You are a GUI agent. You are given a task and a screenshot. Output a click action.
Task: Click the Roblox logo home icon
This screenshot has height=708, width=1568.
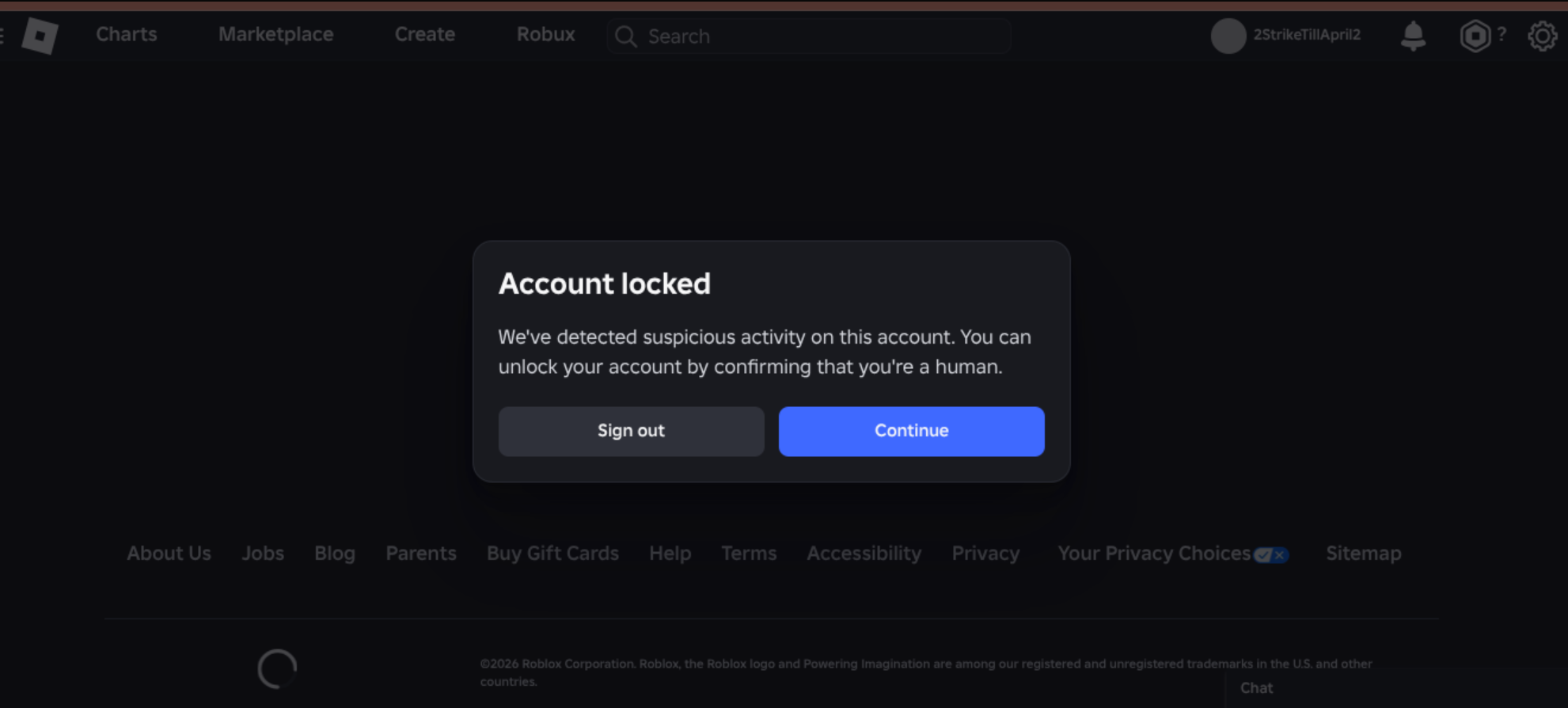[x=40, y=36]
